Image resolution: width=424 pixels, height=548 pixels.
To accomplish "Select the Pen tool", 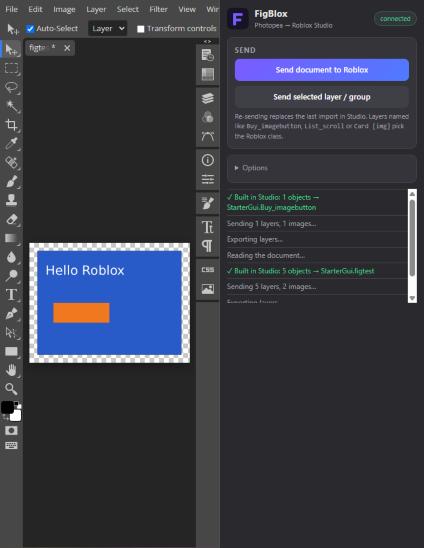I will click(x=11, y=313).
